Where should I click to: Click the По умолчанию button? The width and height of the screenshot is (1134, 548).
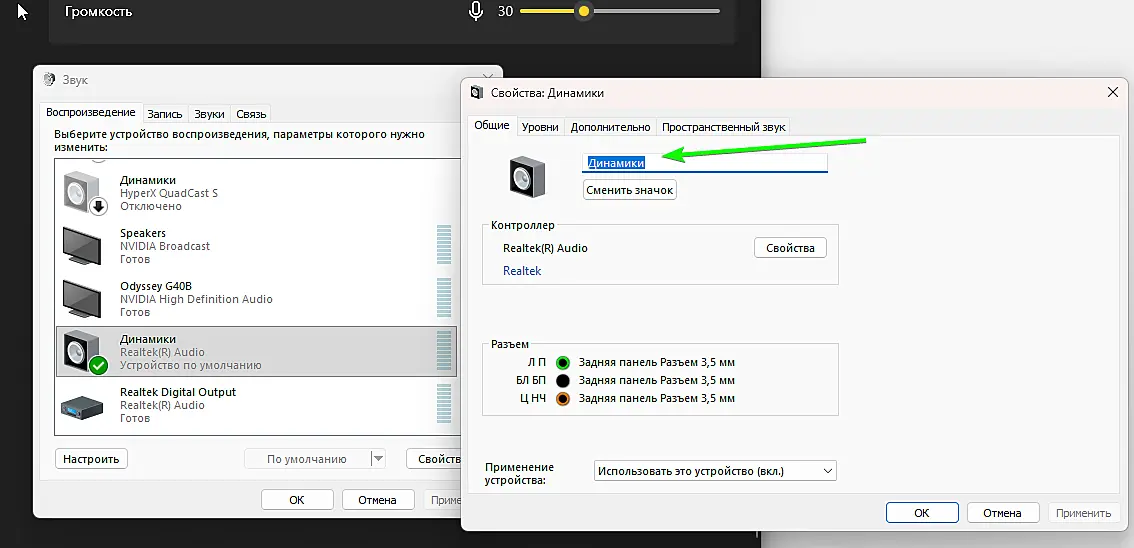pyautogui.click(x=307, y=458)
